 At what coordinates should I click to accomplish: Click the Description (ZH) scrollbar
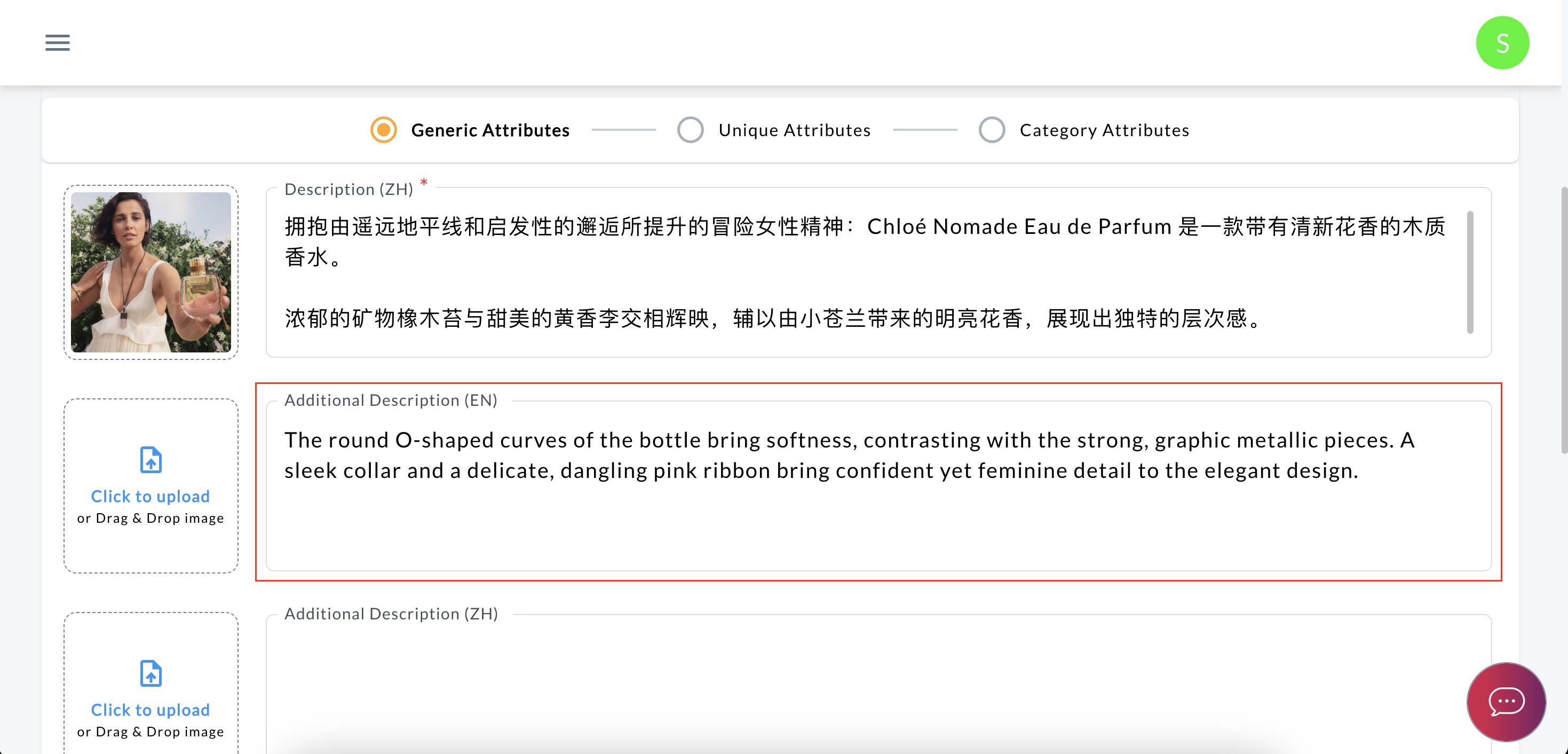point(1469,272)
